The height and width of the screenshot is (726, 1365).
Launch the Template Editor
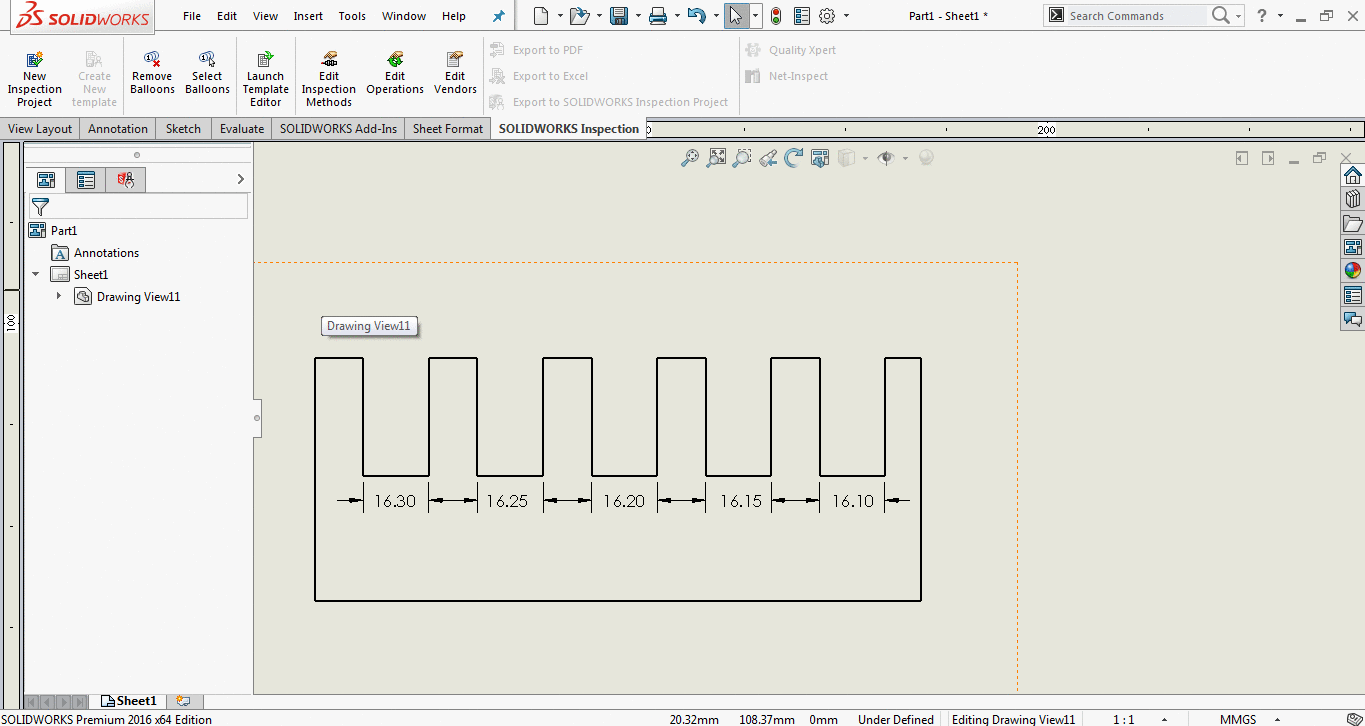(x=265, y=60)
